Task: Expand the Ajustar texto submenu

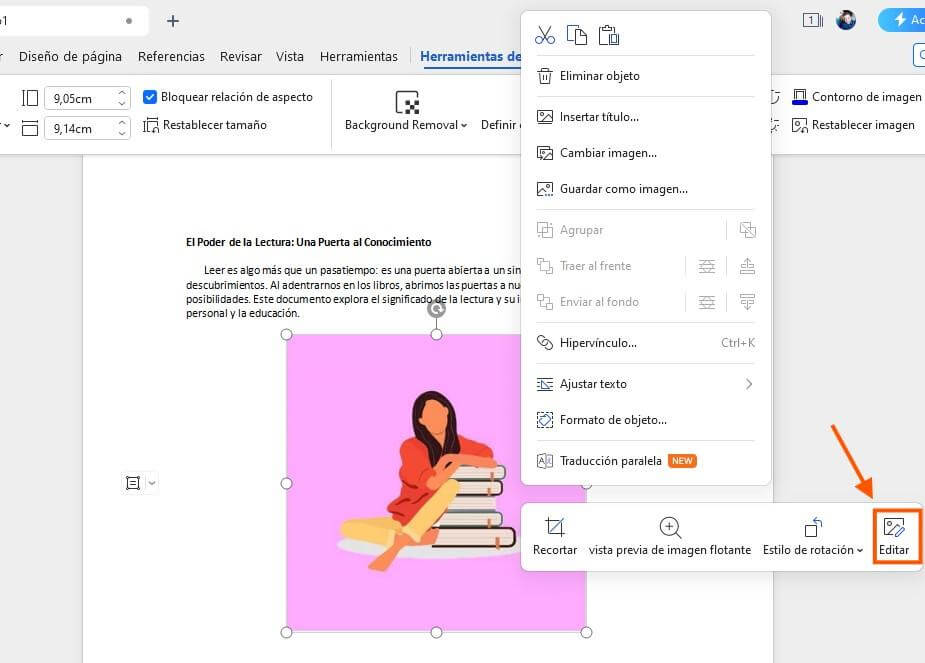Action: coord(749,383)
